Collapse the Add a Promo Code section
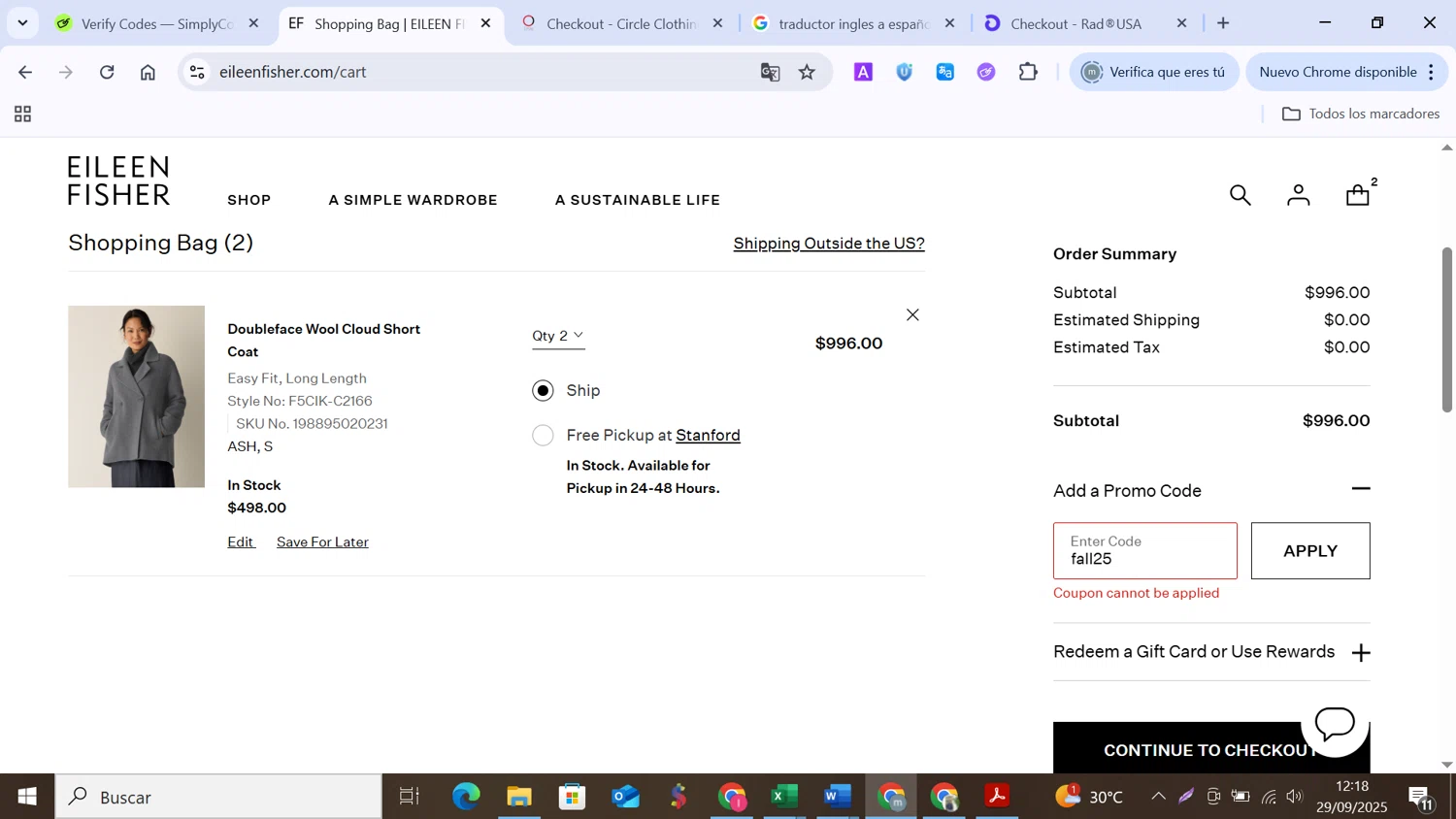Viewport: 1456px width, 819px height. click(1361, 489)
